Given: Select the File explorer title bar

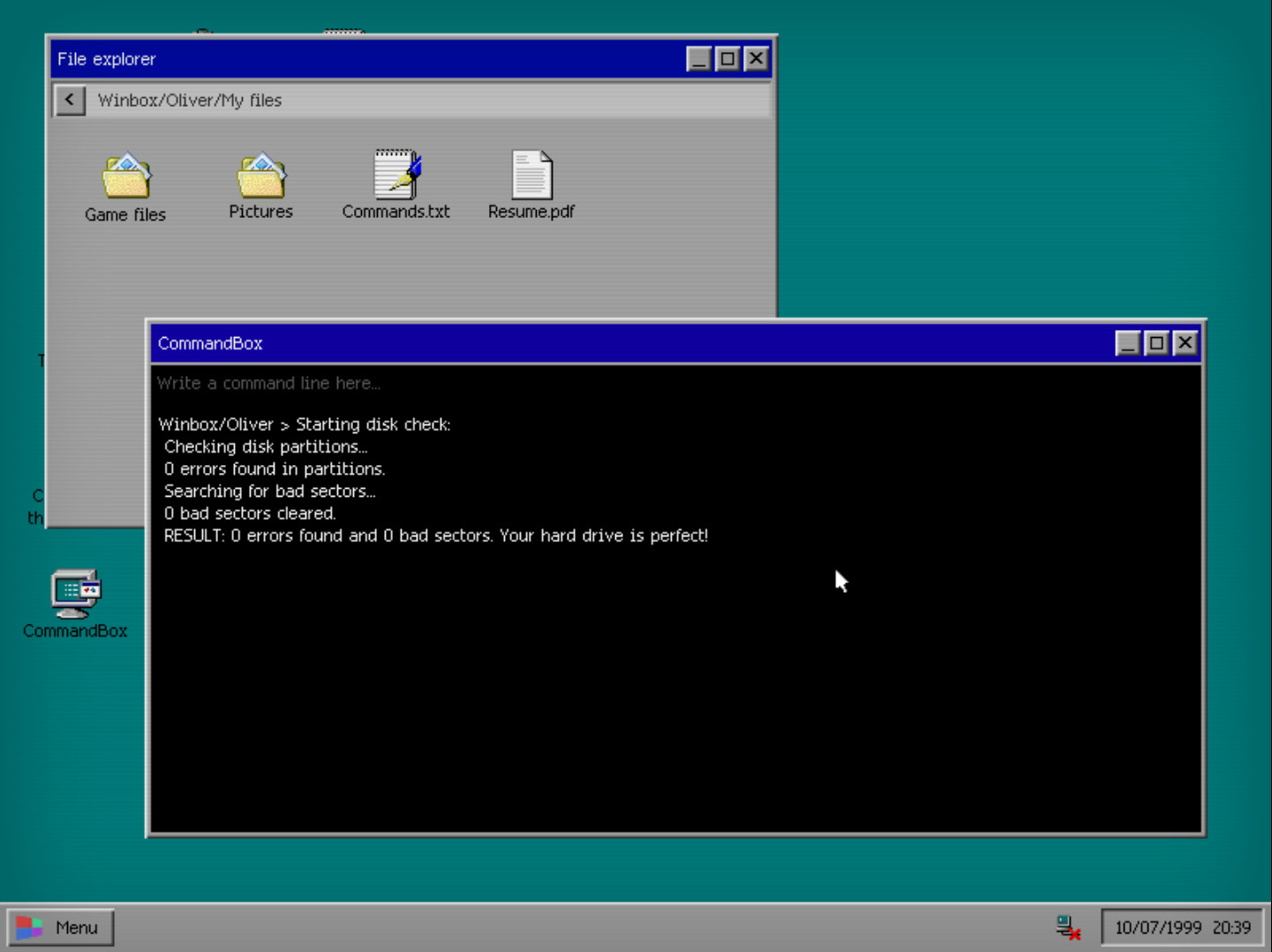Looking at the screenshot, I should pos(353,58).
